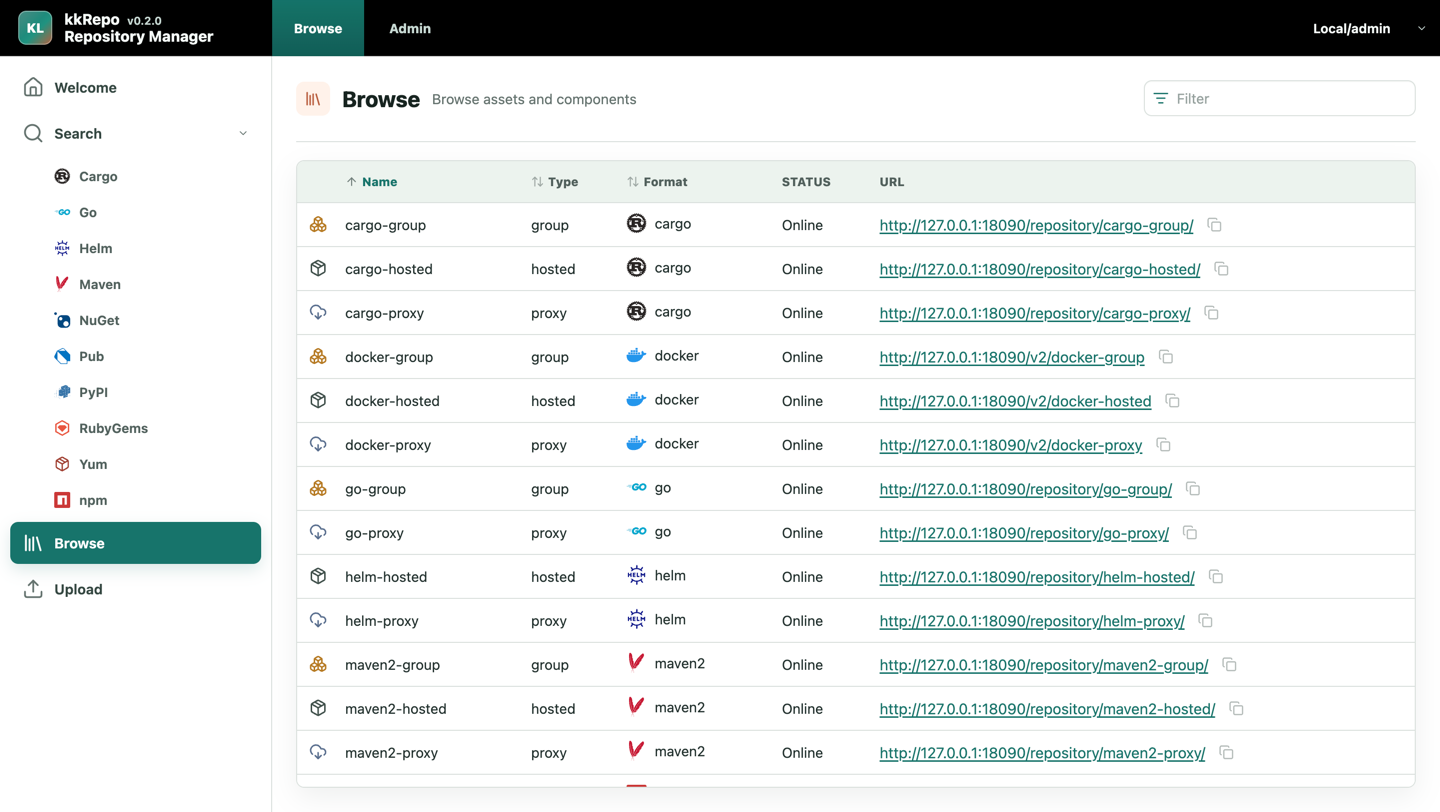Click Online status of cargo-hosted row
Viewport: 1440px width, 812px height.
(x=802, y=269)
